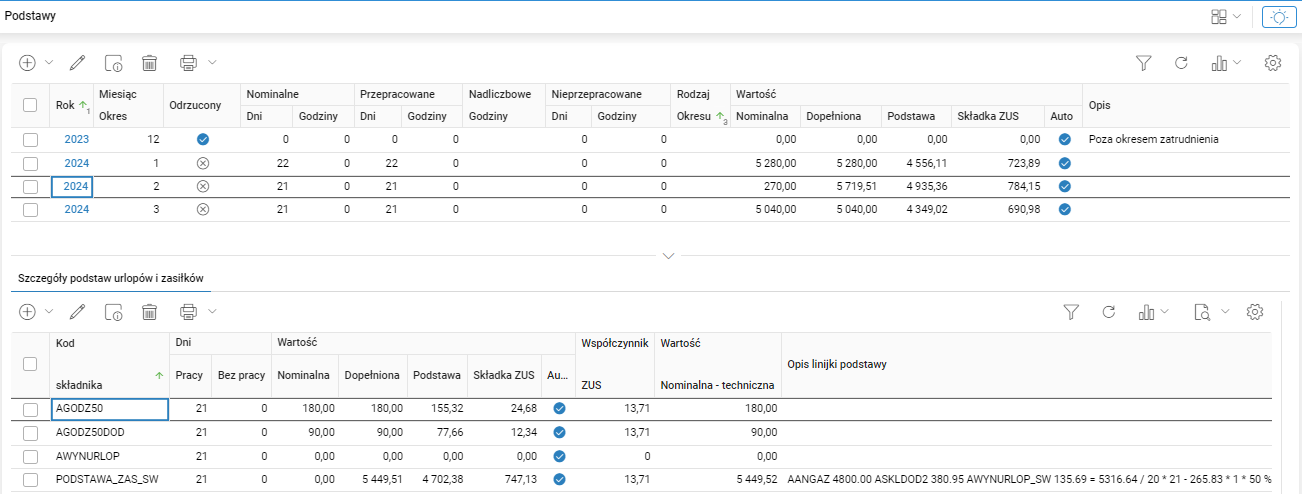Screen dimensions: 1302x494
Task: Click the document search icon in details toolbar
Action: [x=1203, y=312]
